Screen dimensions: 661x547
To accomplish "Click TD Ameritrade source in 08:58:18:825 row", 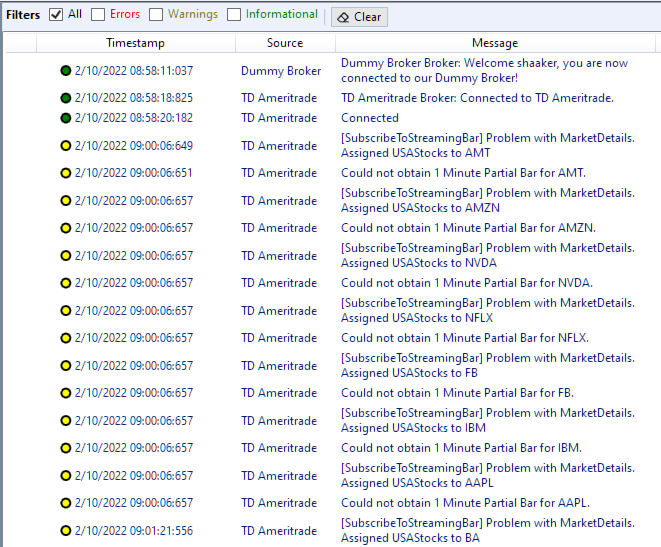I will coord(279,98).
